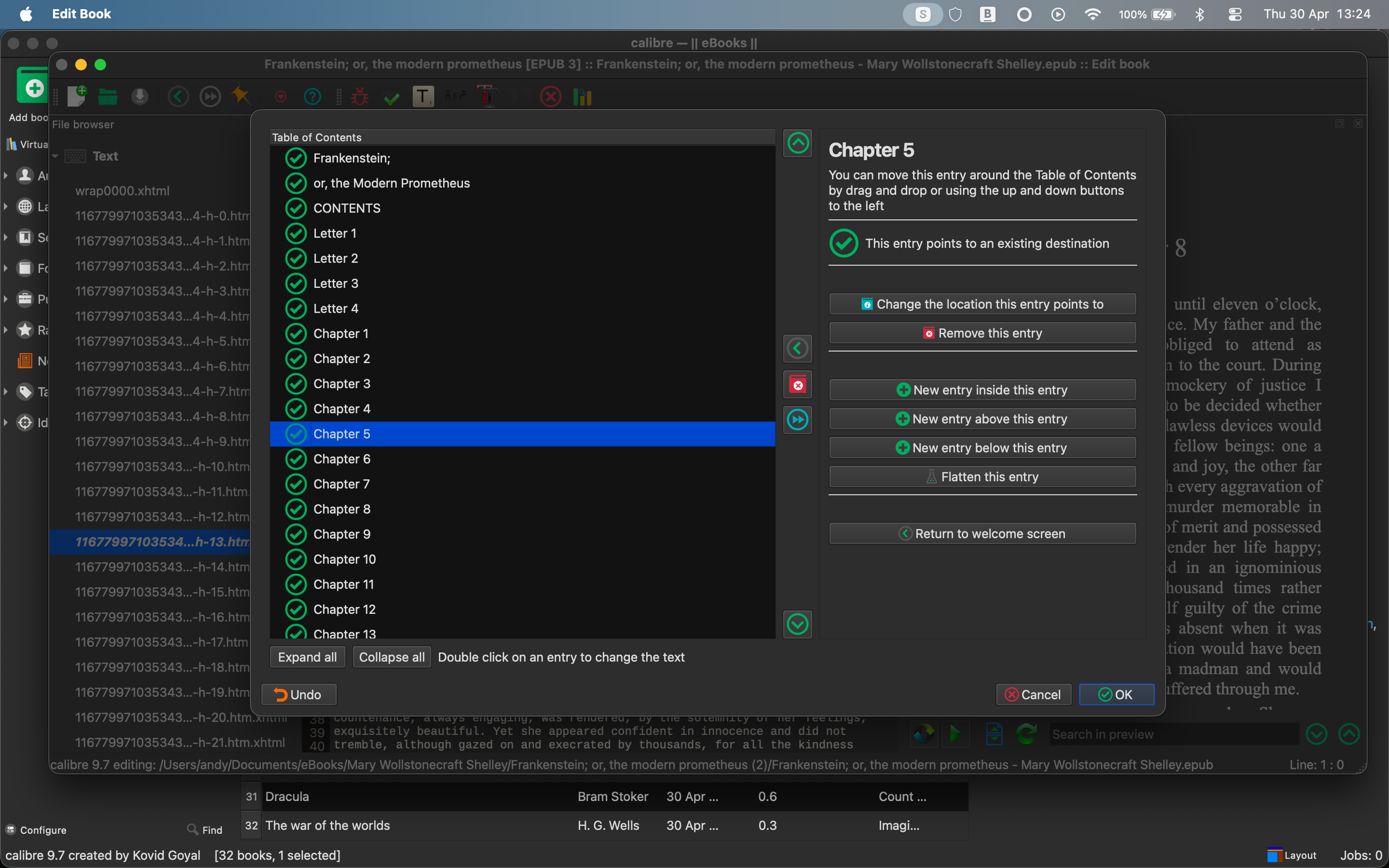Click the grey save download-arrow toolbar icon
The width and height of the screenshot is (1389, 868).
click(139, 96)
